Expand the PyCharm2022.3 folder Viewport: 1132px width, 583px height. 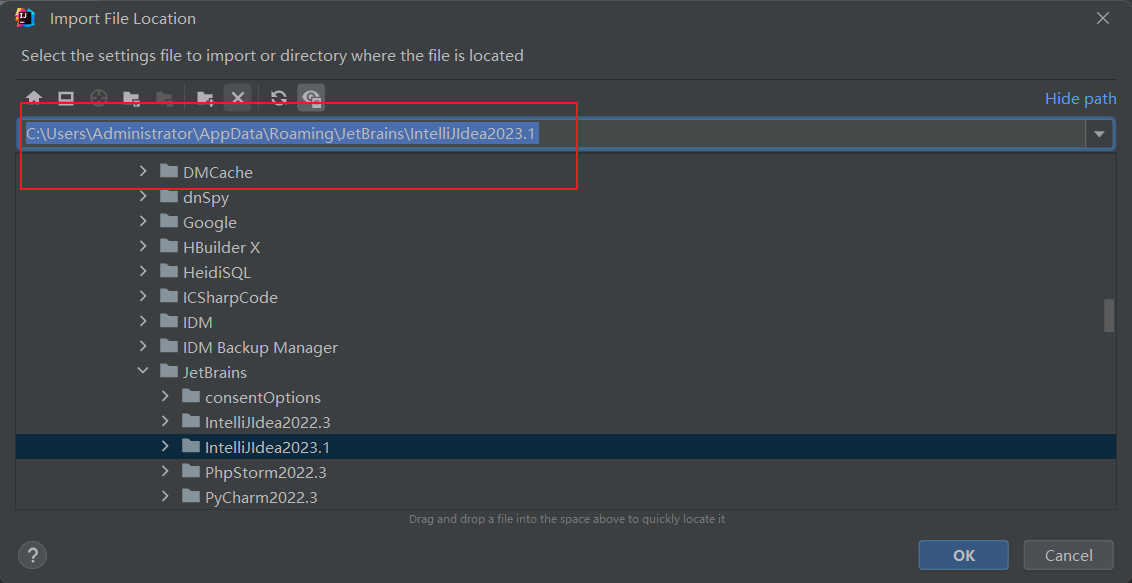pos(165,496)
